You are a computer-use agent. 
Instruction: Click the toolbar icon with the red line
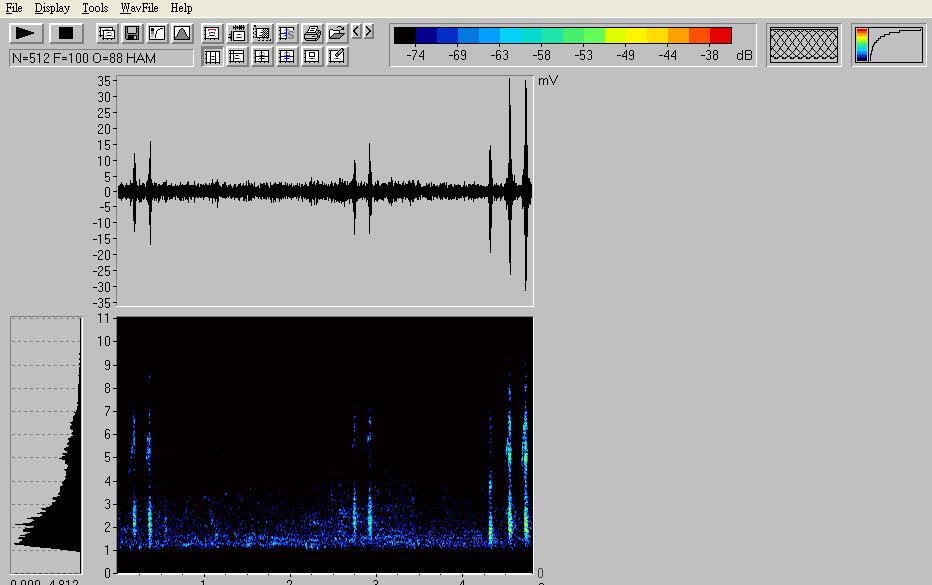pos(212,33)
